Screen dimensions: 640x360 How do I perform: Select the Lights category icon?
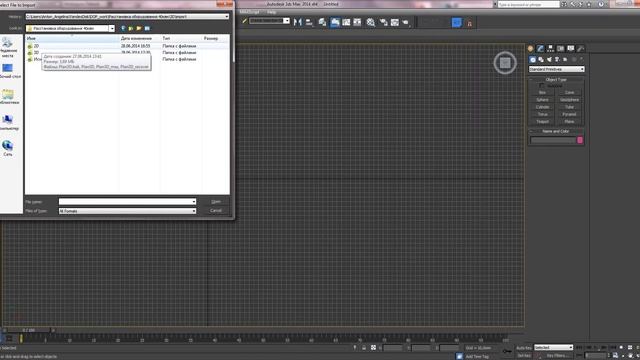549,60
